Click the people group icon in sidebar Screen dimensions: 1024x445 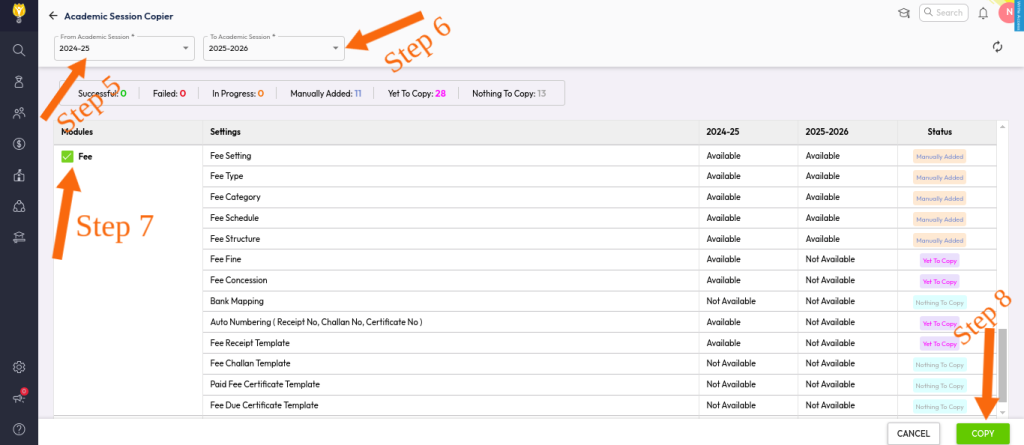coord(18,113)
